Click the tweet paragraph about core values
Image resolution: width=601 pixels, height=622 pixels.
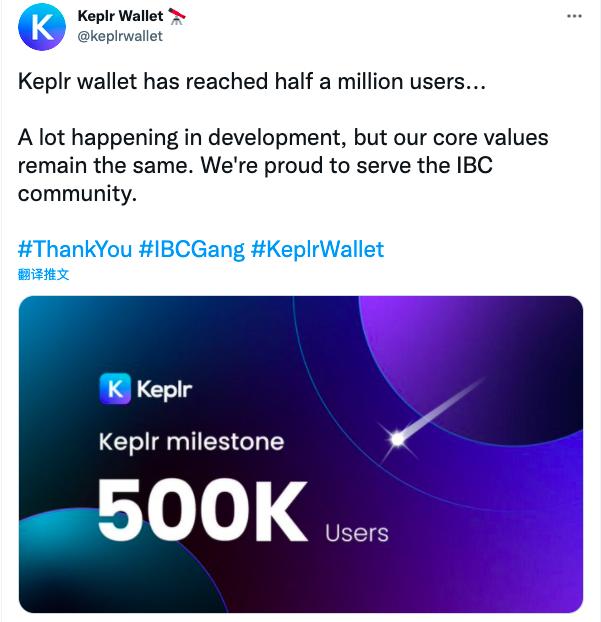tap(283, 151)
